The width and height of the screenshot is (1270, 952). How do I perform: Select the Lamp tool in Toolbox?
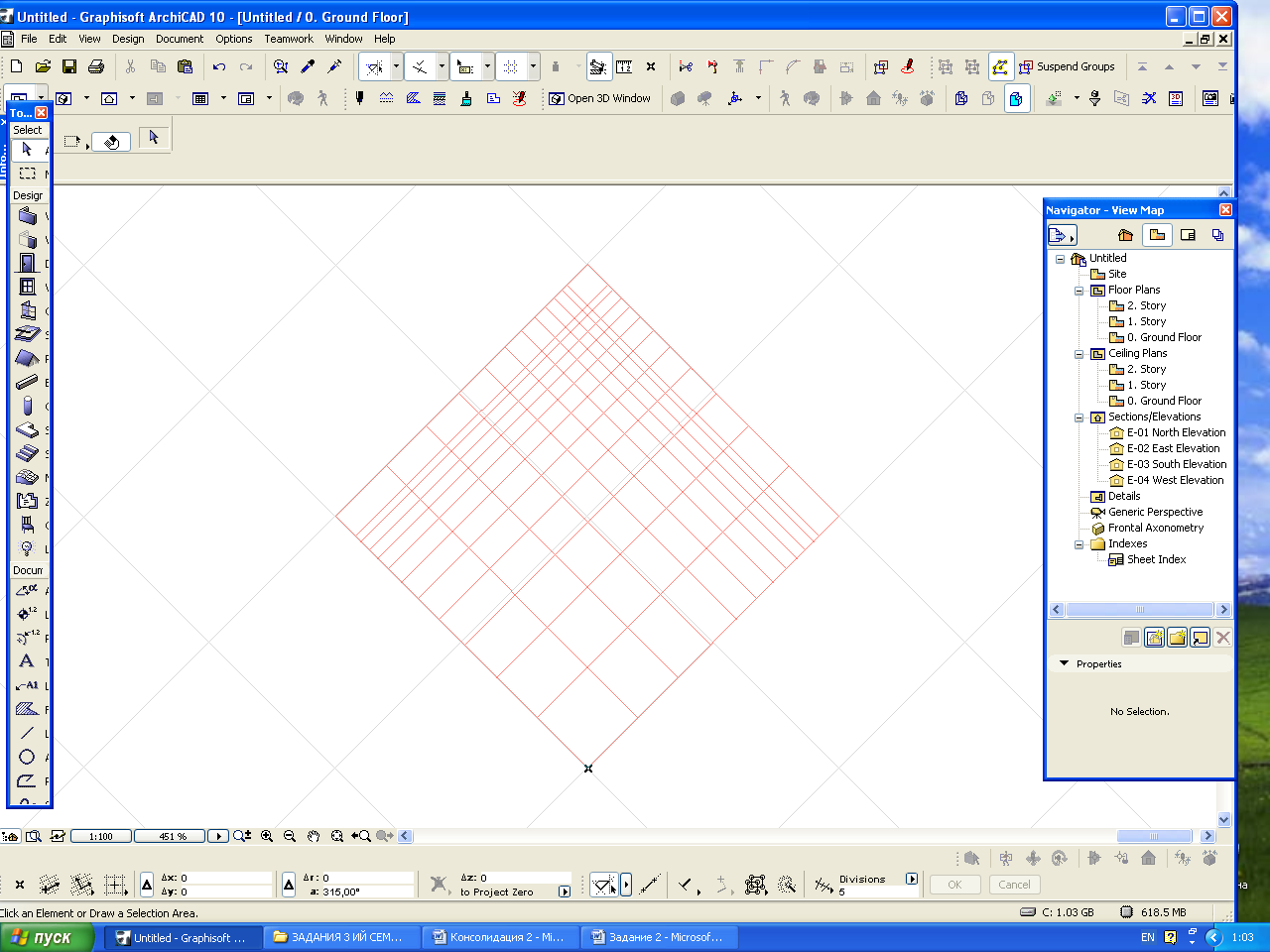[x=28, y=548]
